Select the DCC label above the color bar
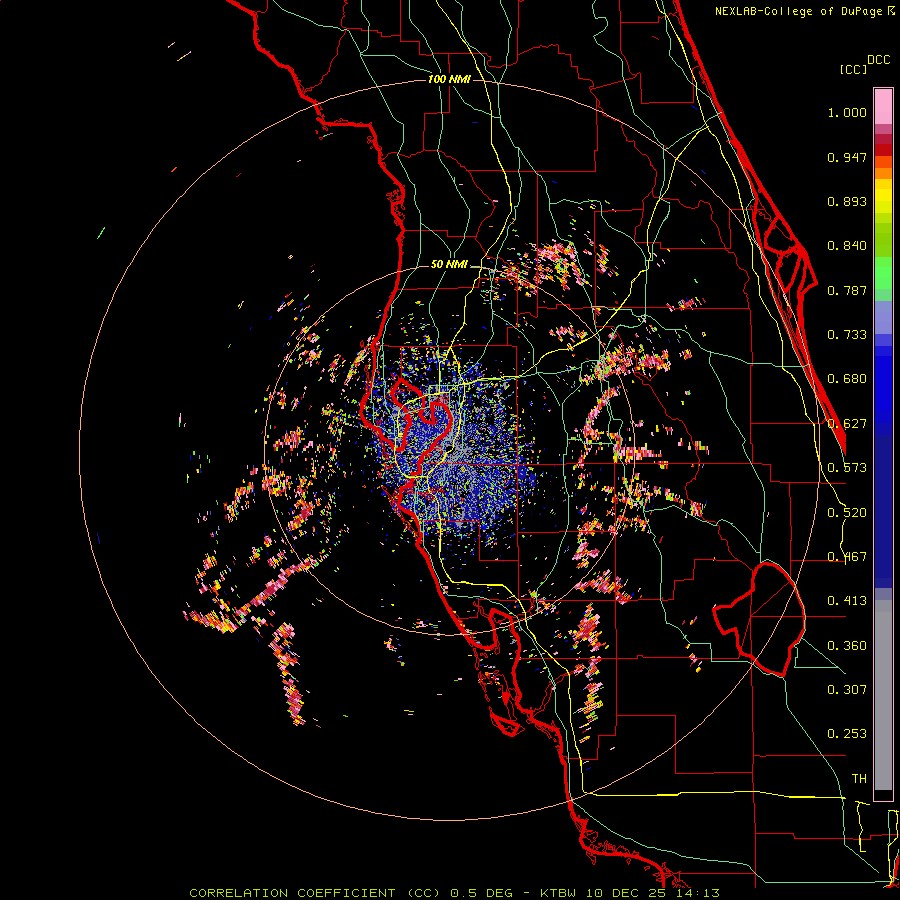The image size is (900, 900). 879,60
